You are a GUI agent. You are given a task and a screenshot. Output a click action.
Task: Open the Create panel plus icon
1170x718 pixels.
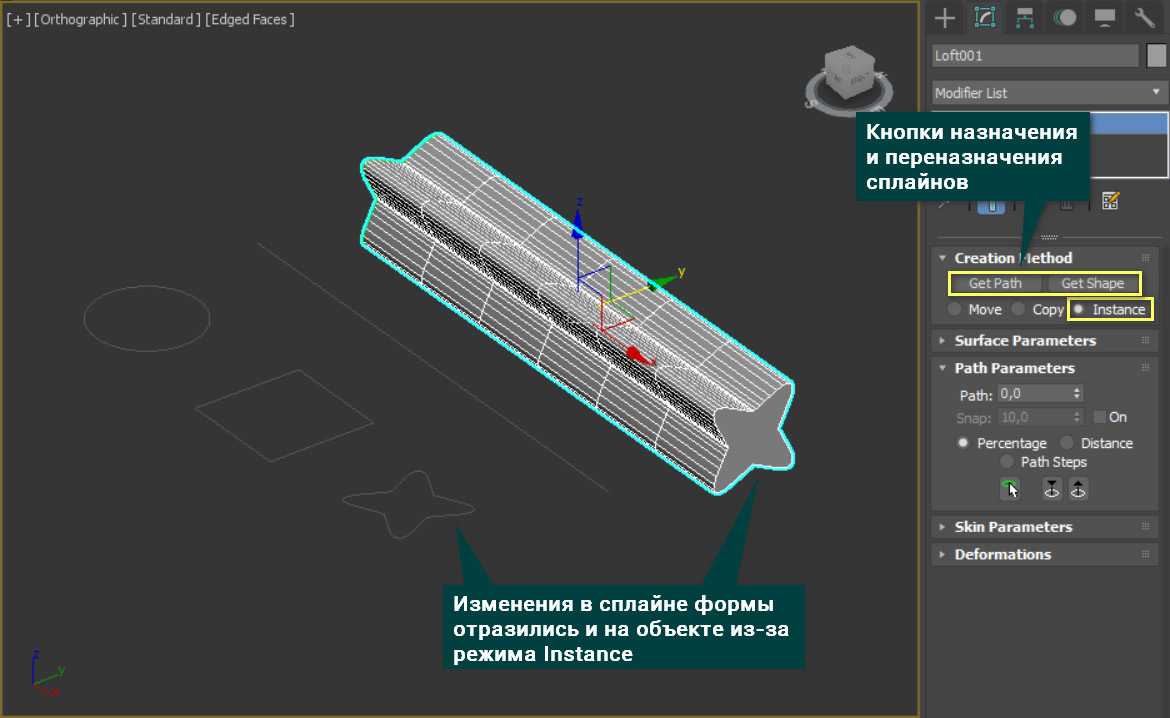tap(945, 17)
